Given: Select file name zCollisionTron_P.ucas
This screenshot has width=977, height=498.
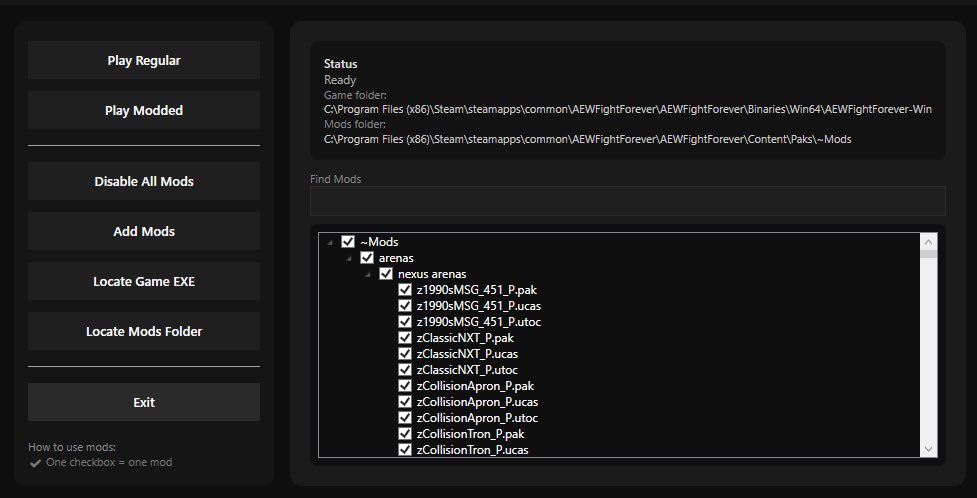Looking at the screenshot, I should (472, 450).
